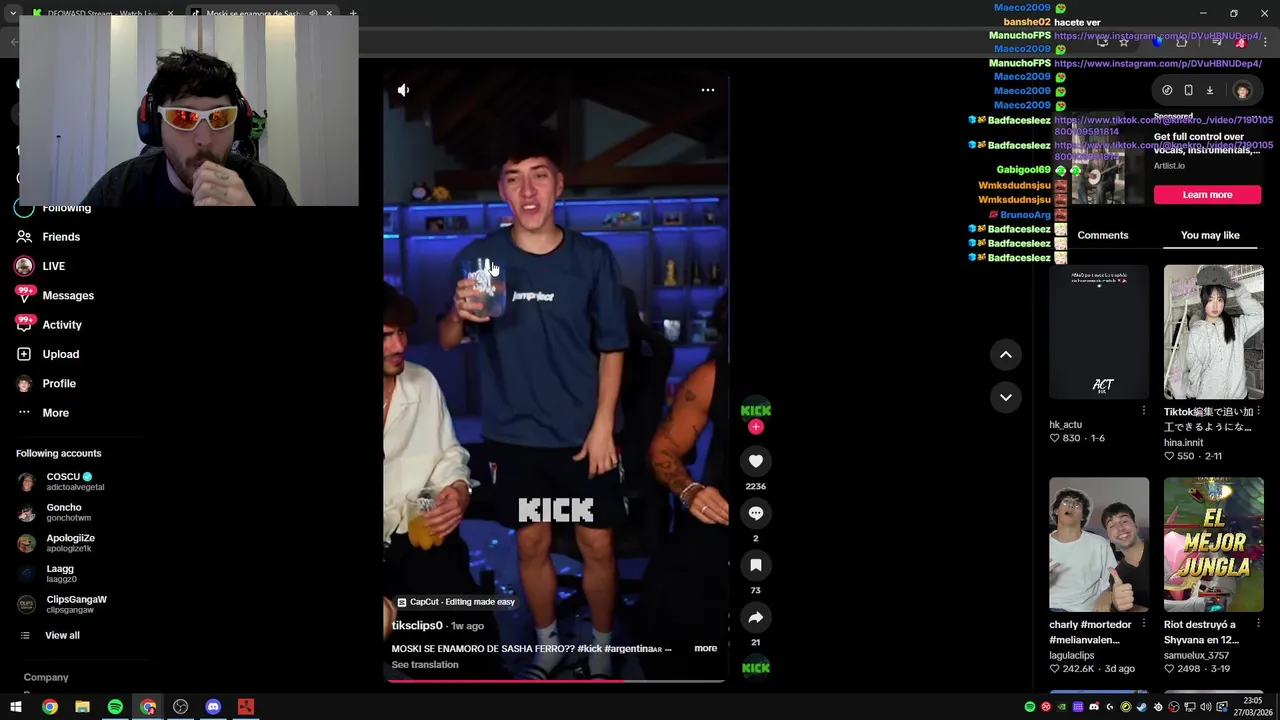1280x720 pixels.
Task: Open the Windows Start button
Action: (x=17, y=707)
